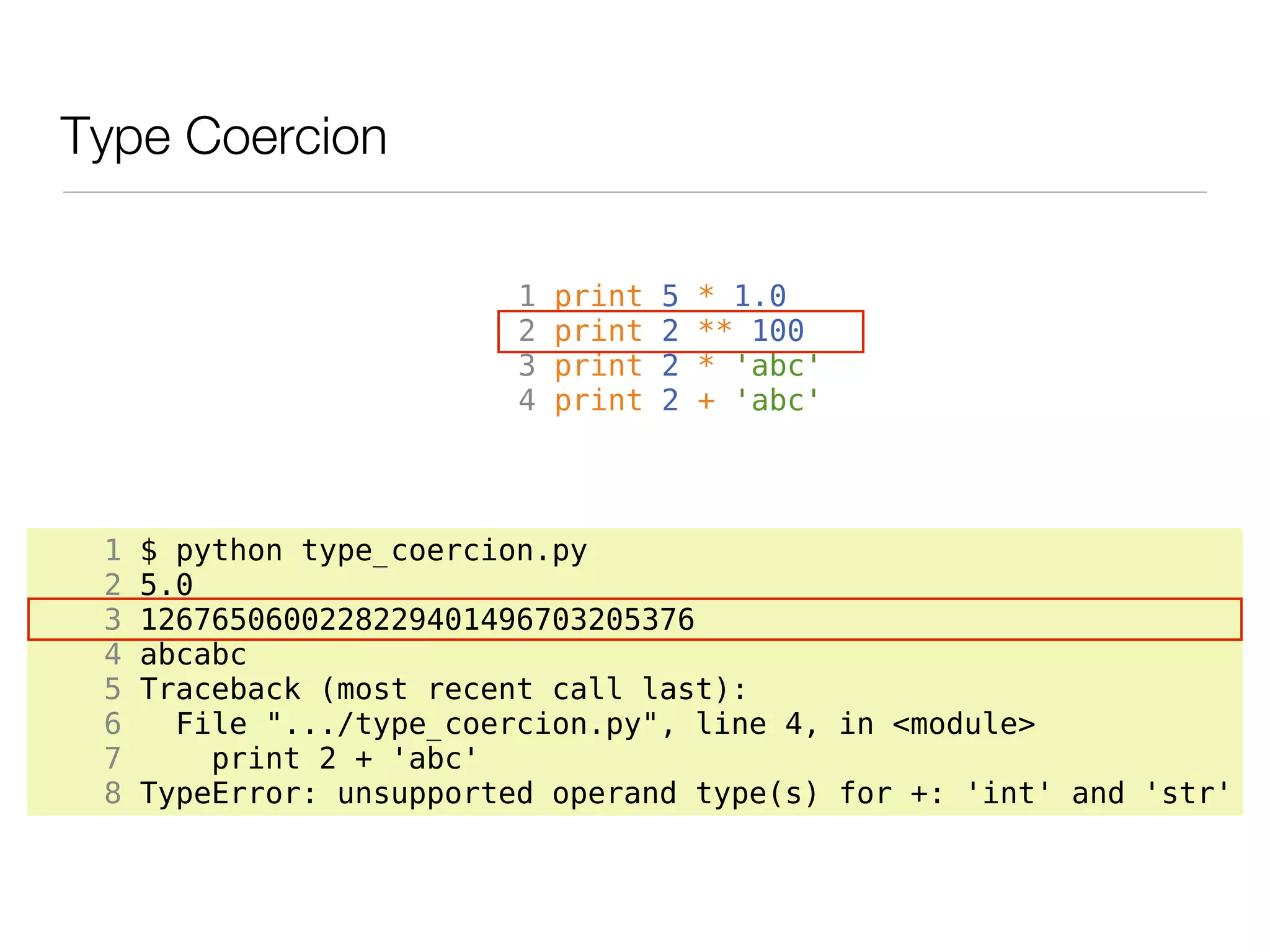
Task: Click code line 'print 5 * 1.0'
Action: [669, 296]
